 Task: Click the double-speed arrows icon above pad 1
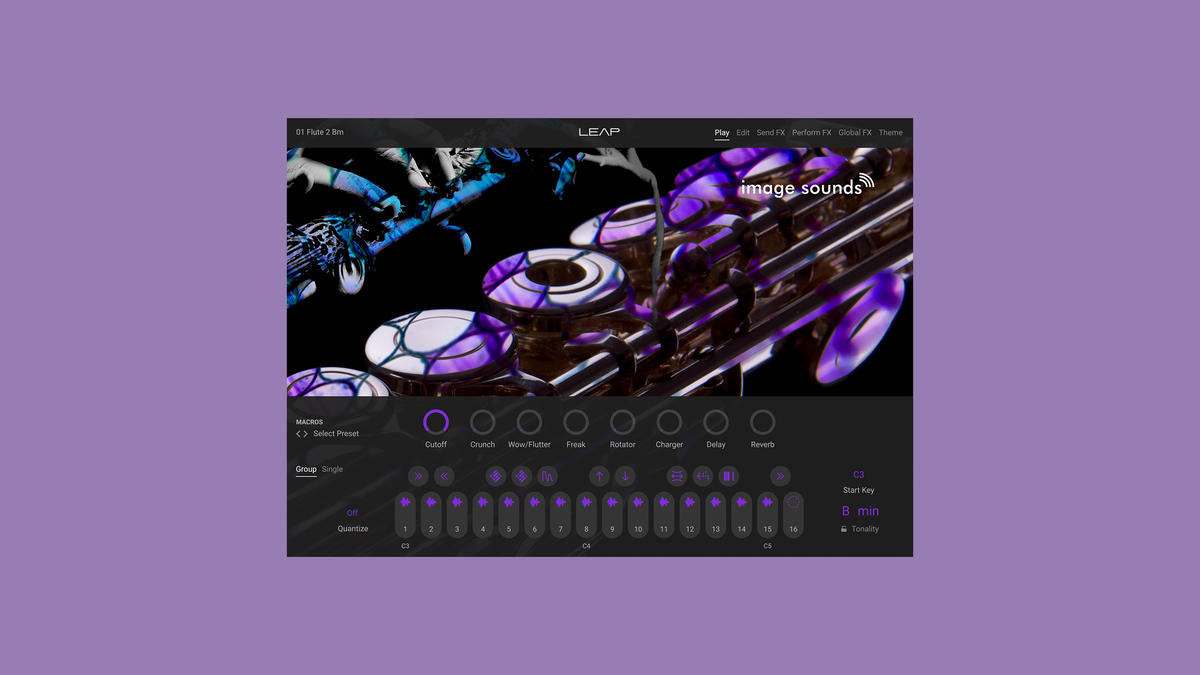coord(418,476)
